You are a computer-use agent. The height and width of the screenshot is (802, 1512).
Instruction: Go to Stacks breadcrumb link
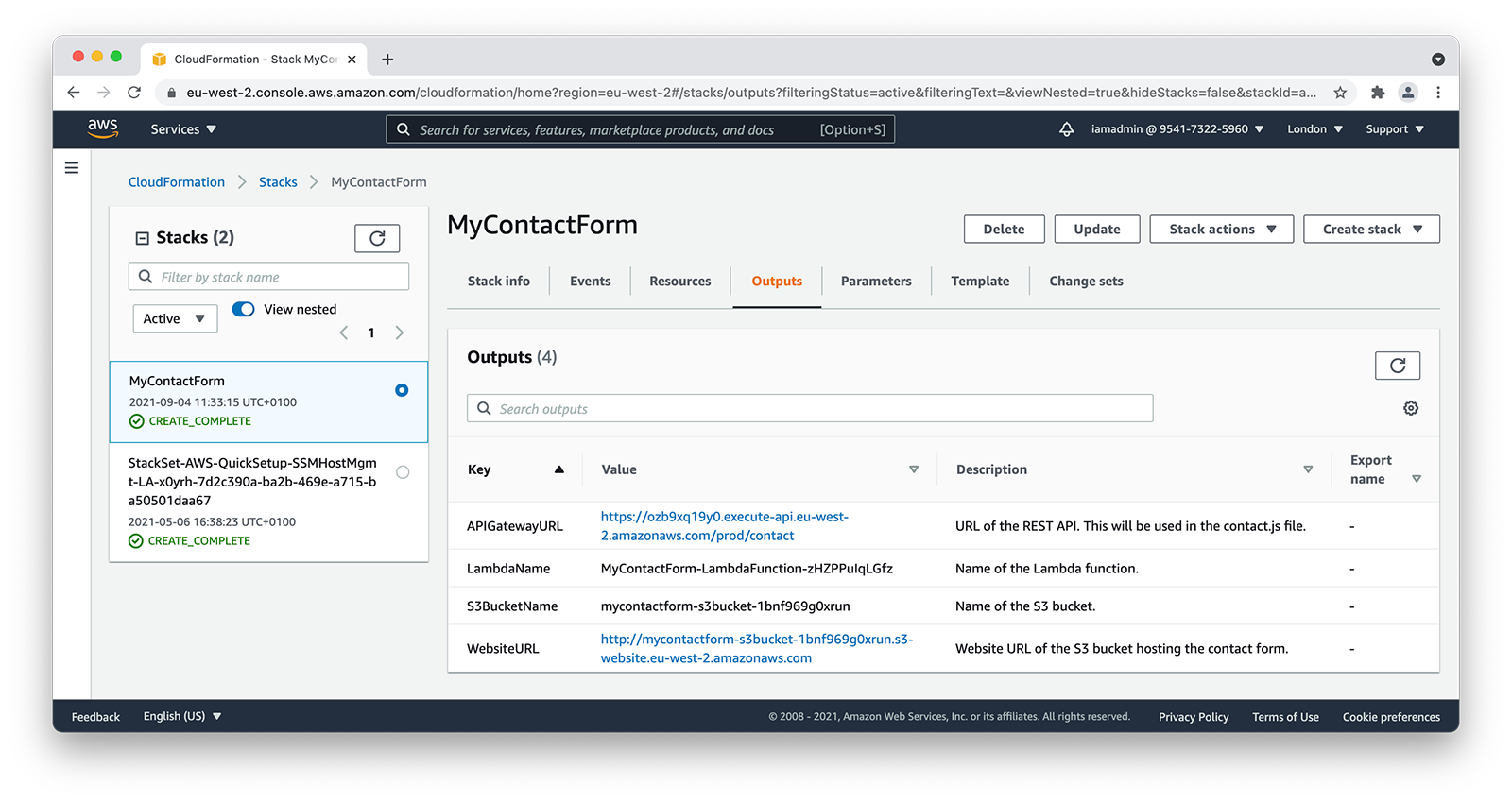(278, 181)
